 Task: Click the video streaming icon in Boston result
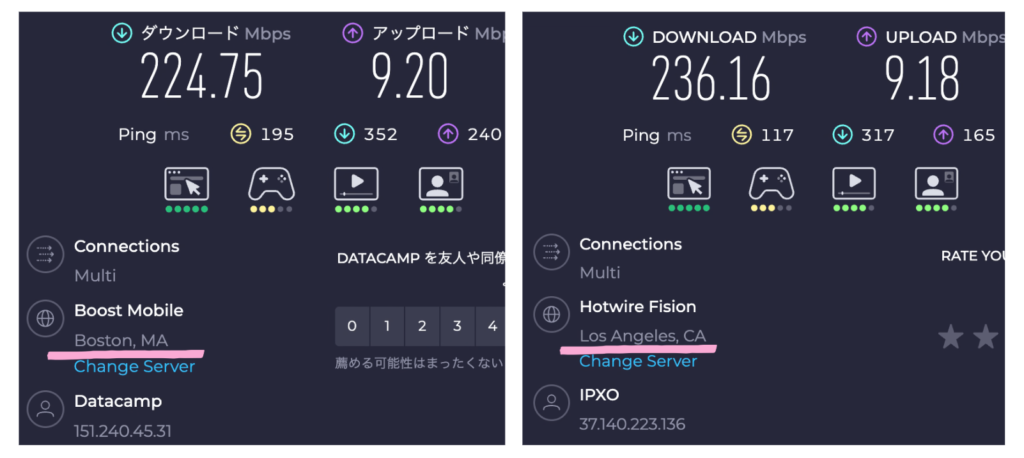coord(355,185)
